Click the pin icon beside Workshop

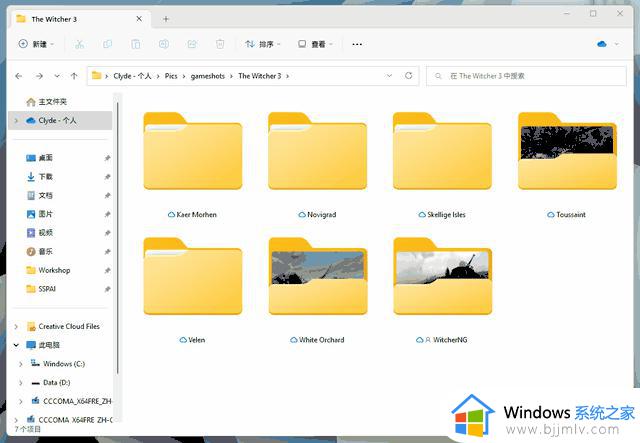pos(107,270)
